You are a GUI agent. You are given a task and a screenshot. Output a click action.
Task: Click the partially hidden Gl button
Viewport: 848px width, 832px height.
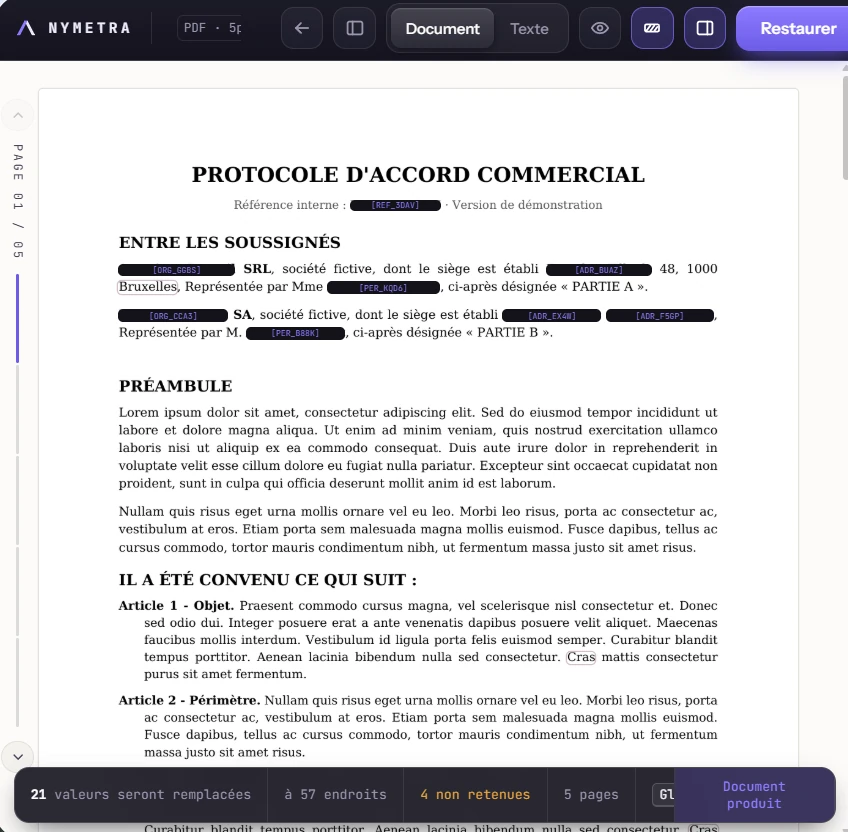point(664,794)
